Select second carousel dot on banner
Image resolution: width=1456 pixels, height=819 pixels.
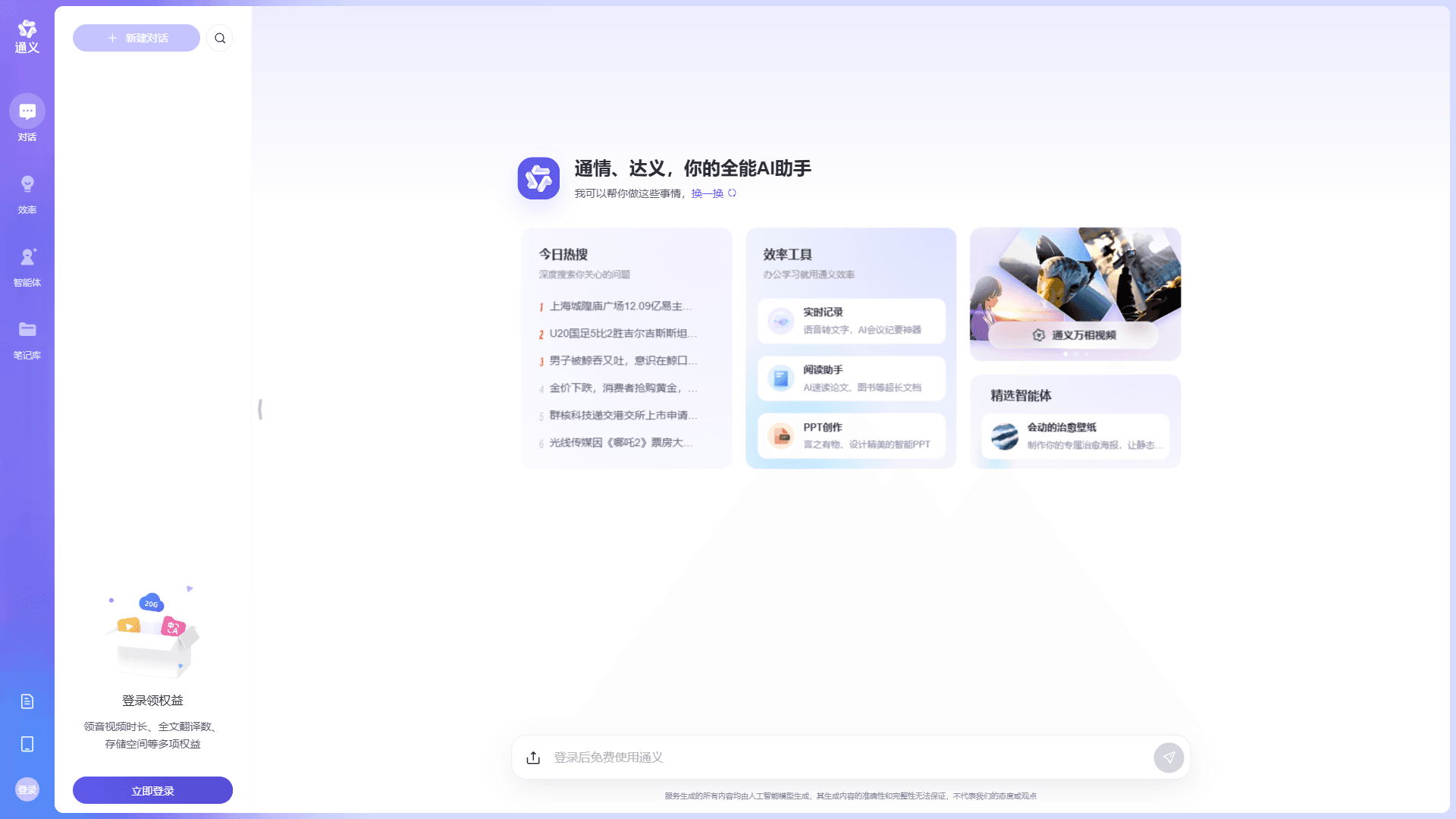[x=1076, y=354]
